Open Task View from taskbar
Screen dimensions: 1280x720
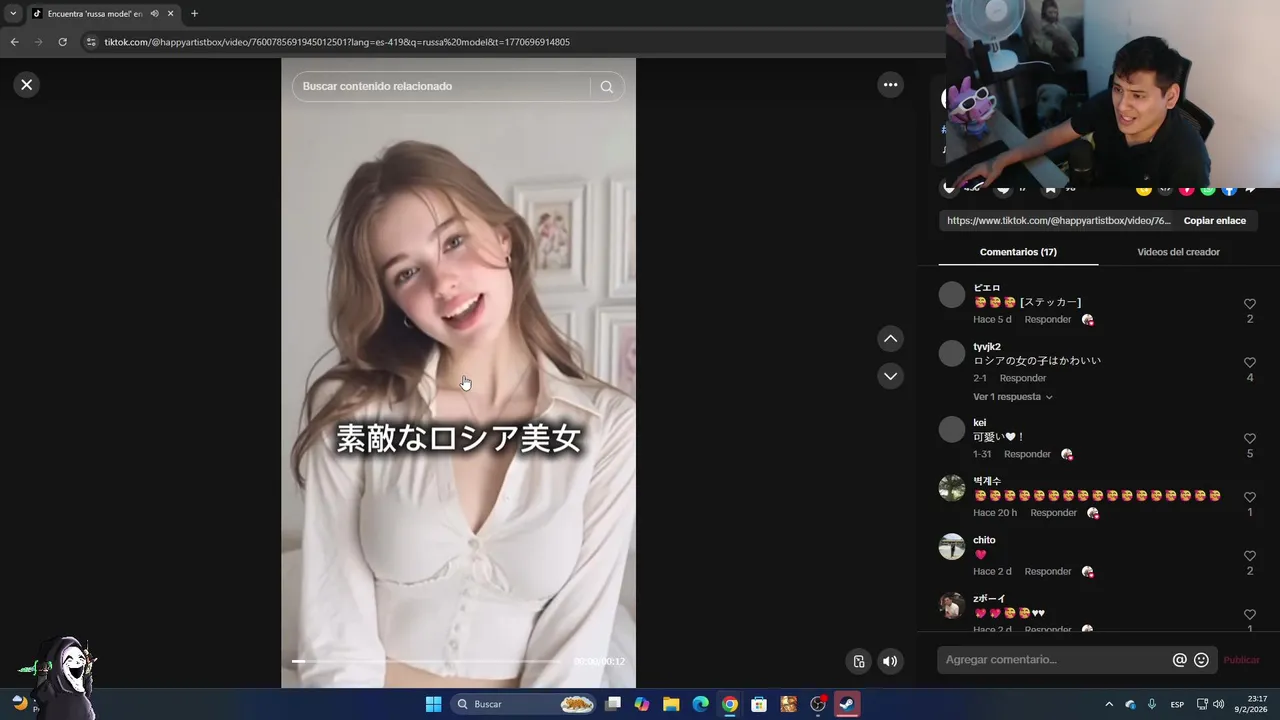(x=613, y=704)
